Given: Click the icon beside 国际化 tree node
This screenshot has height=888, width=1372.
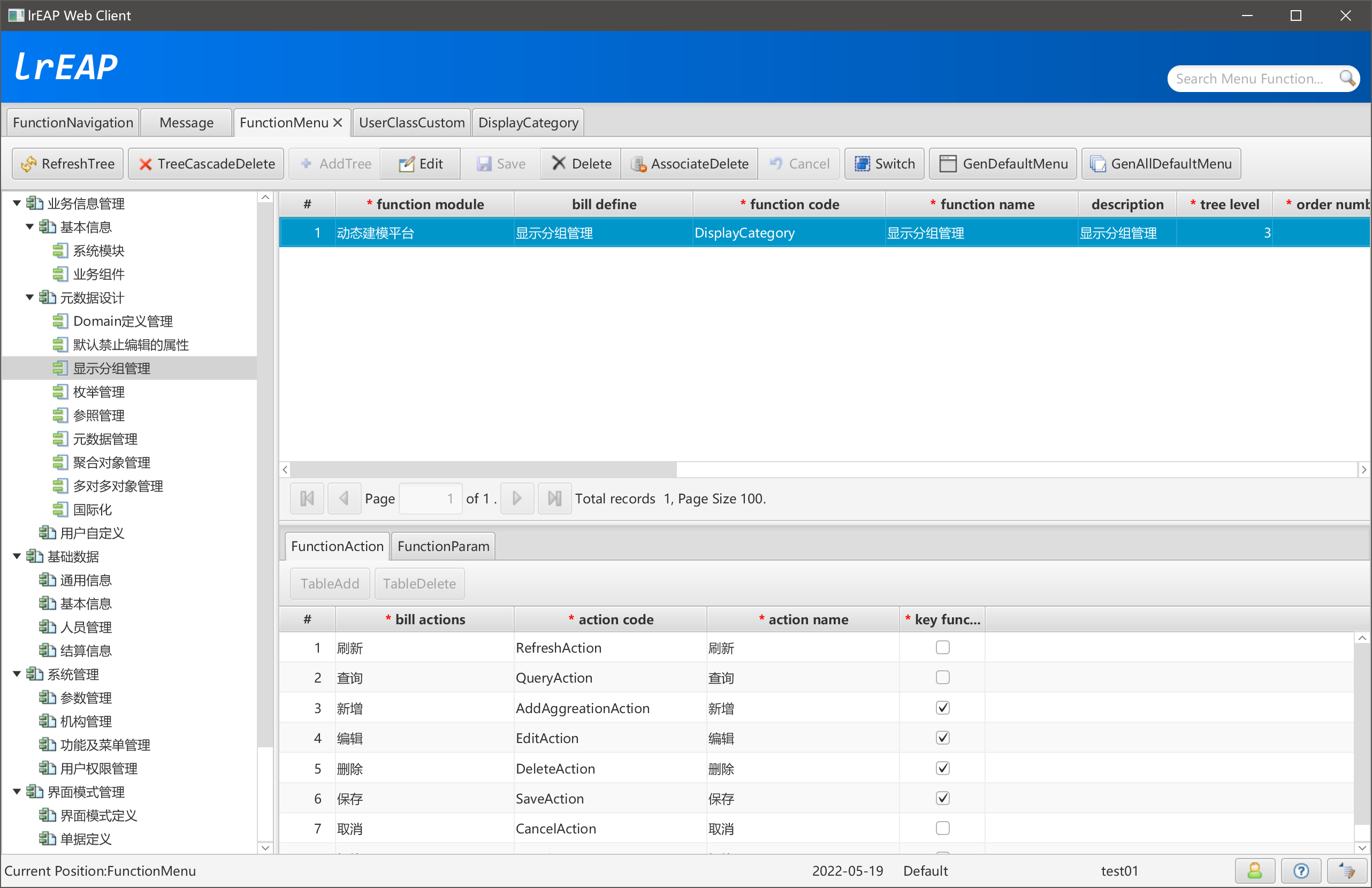Looking at the screenshot, I should point(60,509).
